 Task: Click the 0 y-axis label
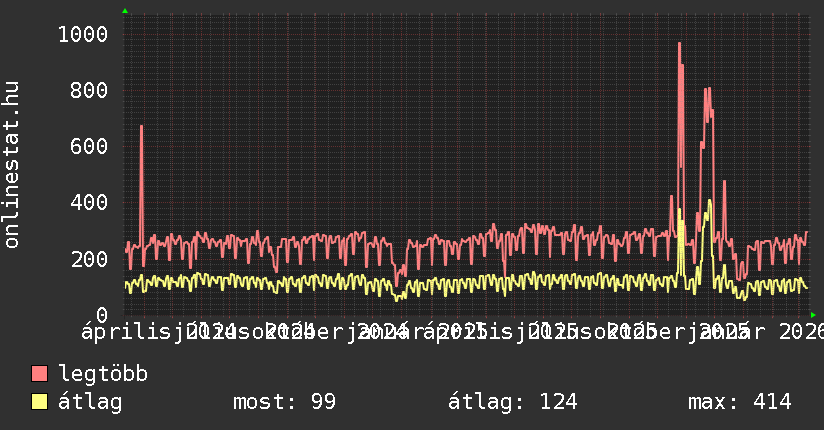click(101, 315)
